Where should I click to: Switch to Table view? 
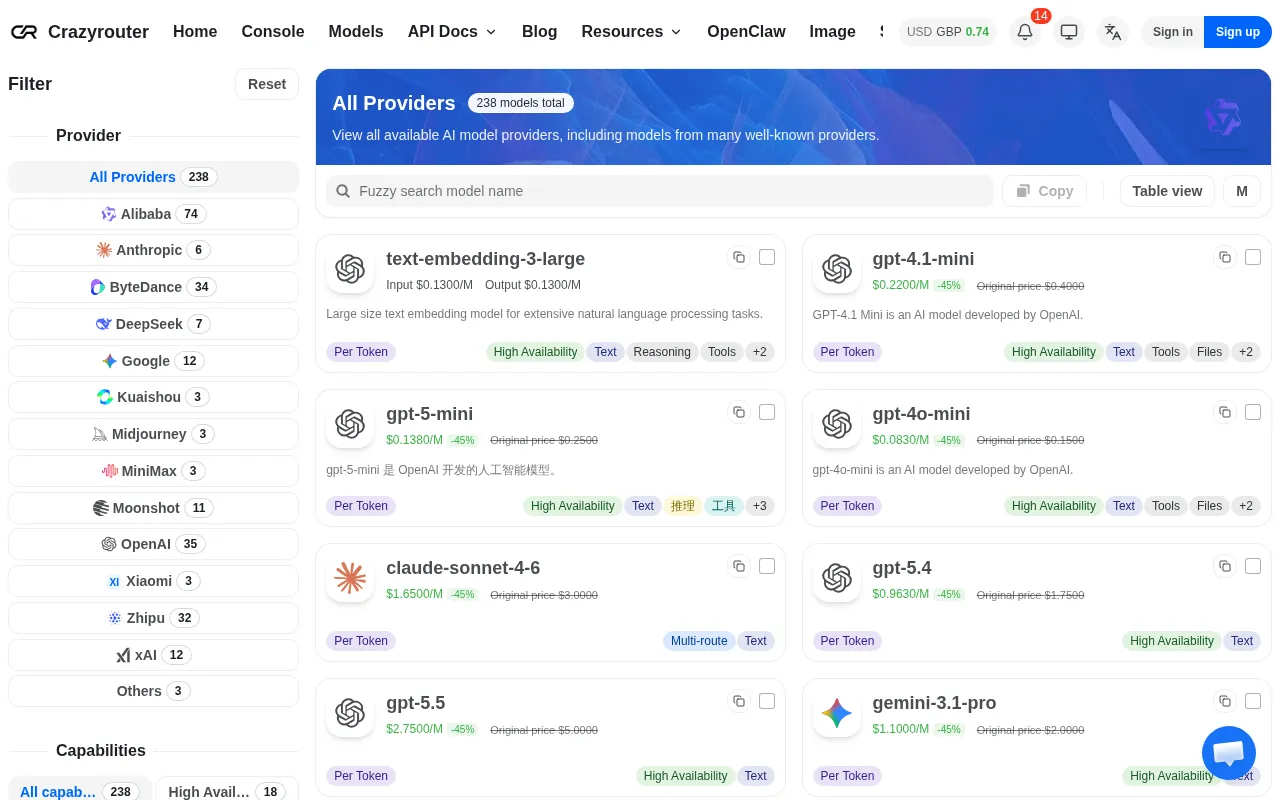click(1167, 191)
